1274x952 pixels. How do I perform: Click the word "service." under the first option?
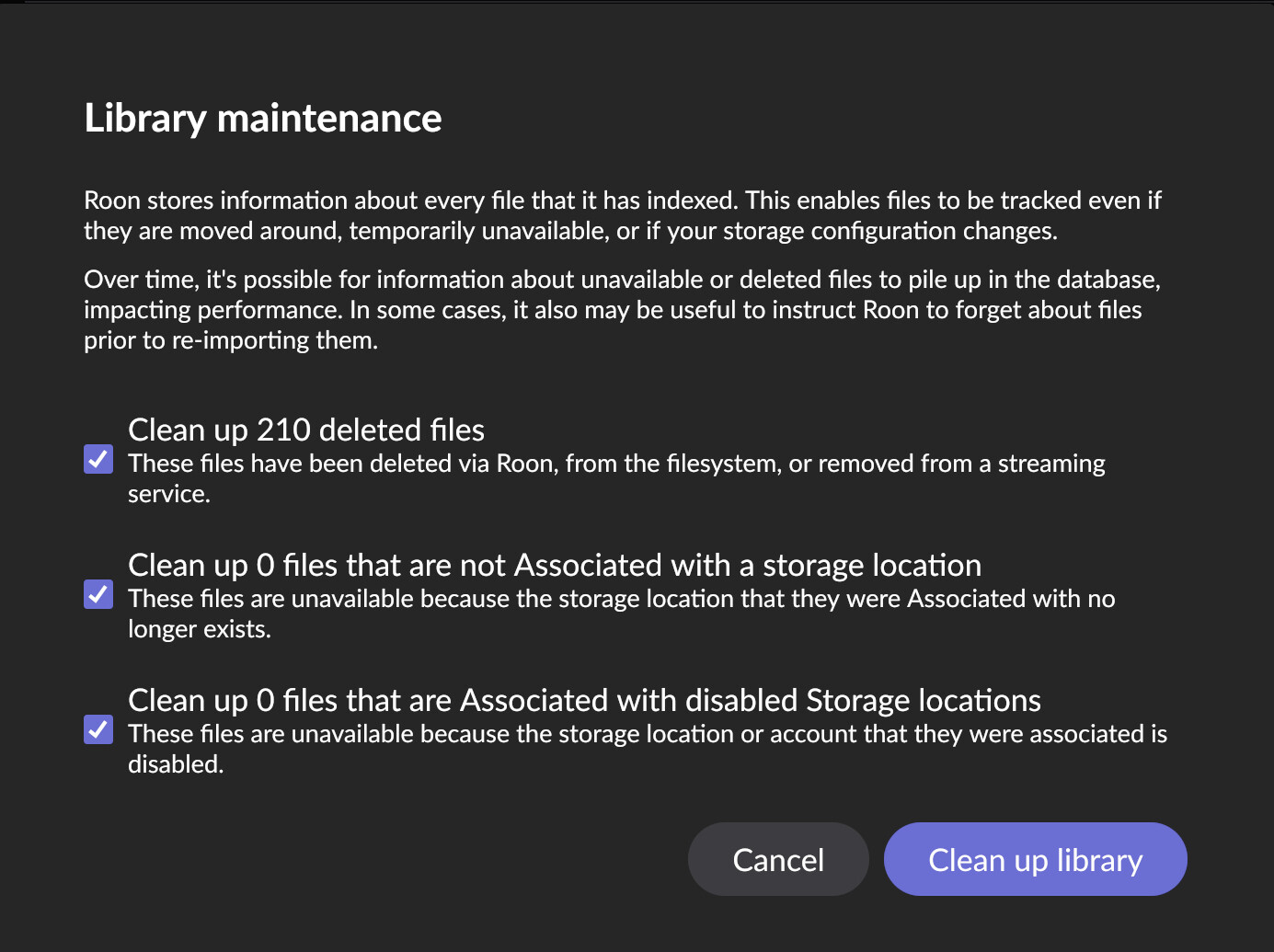point(169,494)
